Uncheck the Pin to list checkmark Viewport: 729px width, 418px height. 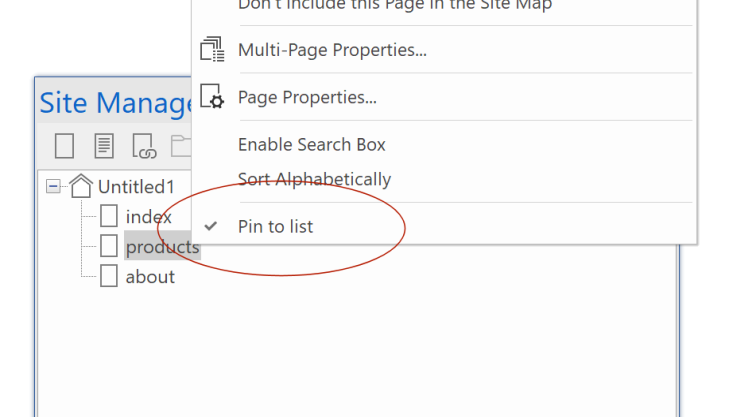(211, 227)
